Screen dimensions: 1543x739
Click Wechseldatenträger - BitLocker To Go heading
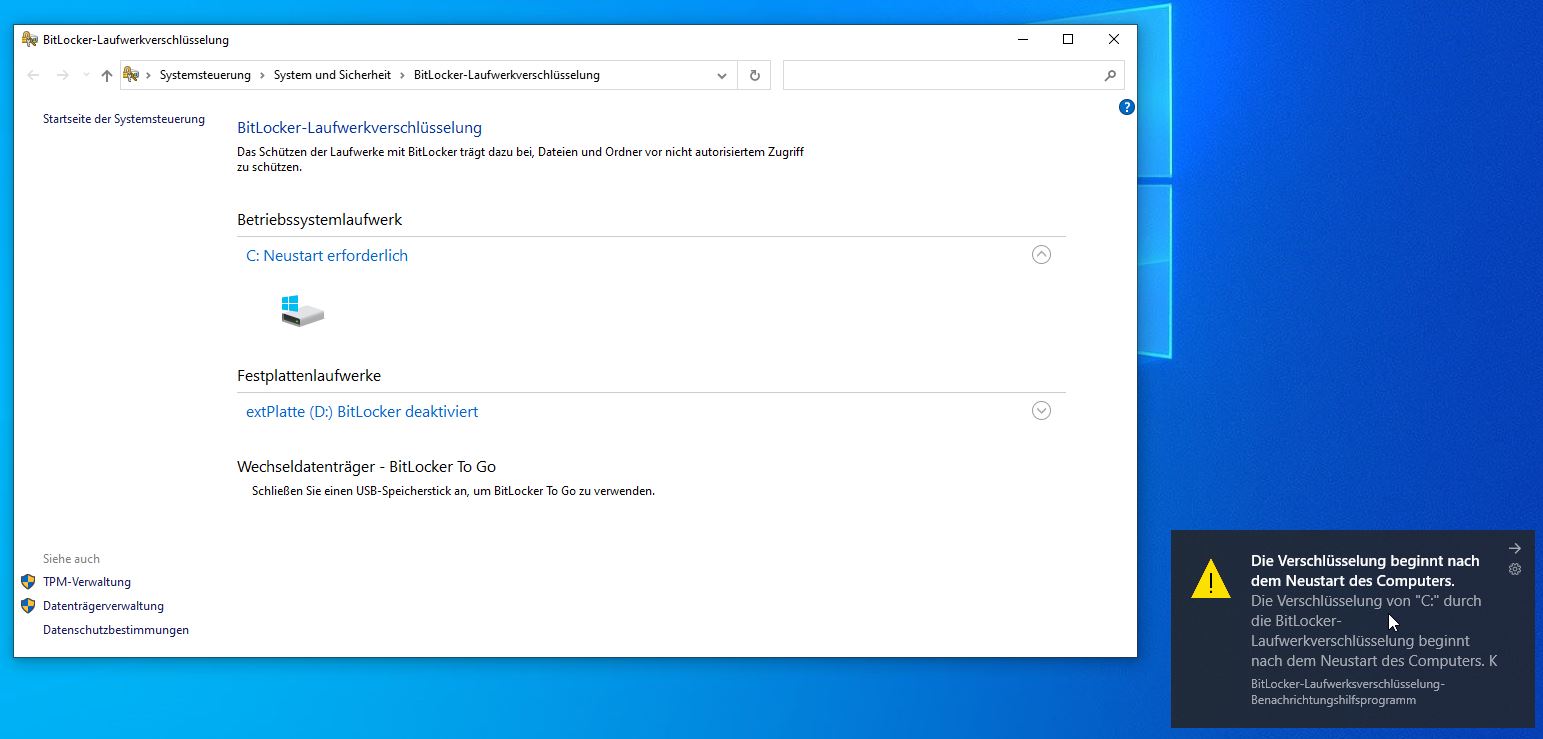pyautogui.click(x=367, y=467)
